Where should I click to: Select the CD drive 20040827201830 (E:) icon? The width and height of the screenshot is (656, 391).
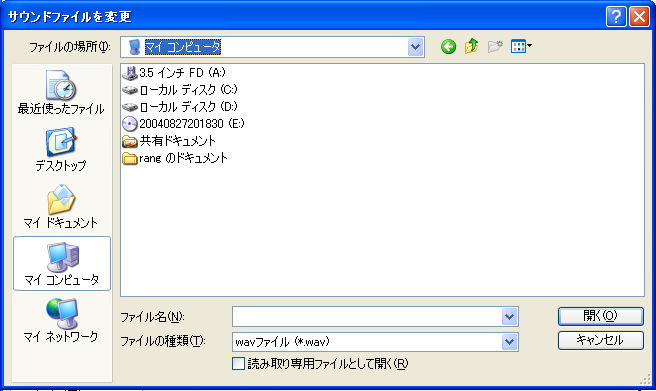[x=130, y=124]
